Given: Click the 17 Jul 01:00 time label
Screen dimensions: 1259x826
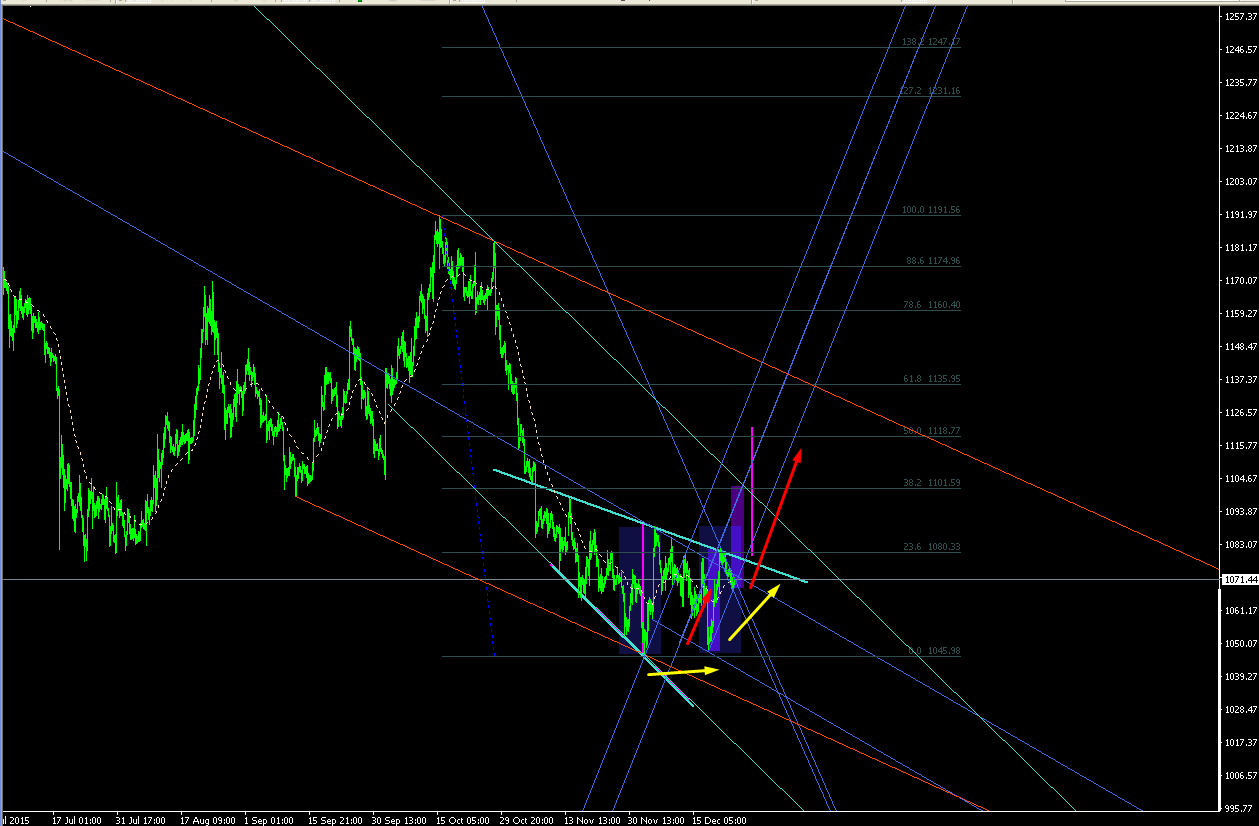Looking at the screenshot, I should click(77, 820).
